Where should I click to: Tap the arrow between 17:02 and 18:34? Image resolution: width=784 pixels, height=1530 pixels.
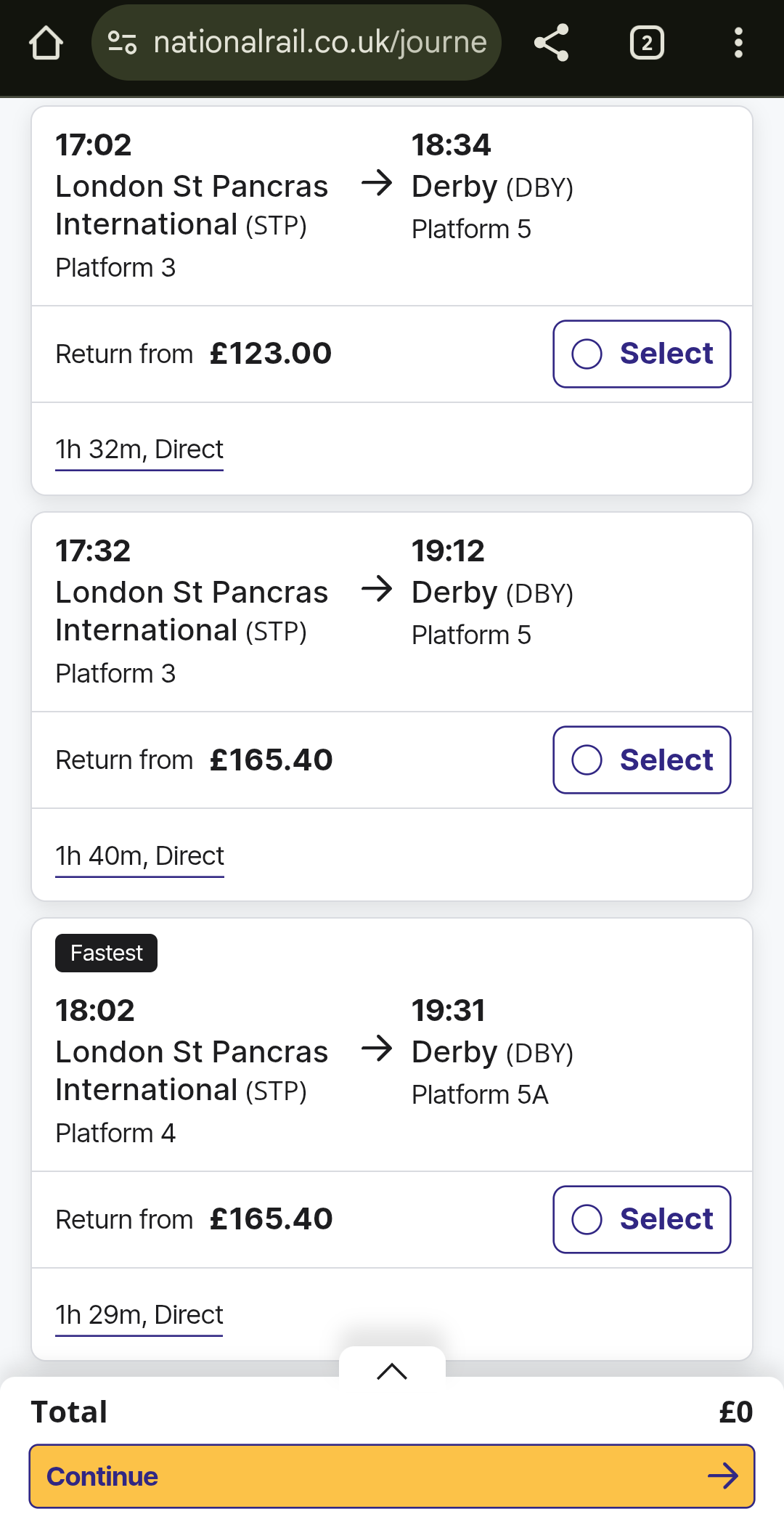[377, 183]
